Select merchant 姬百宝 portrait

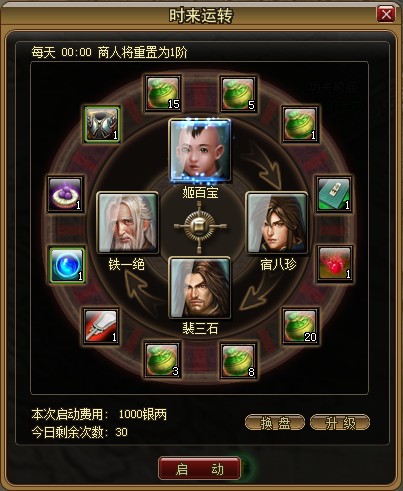(x=200, y=151)
